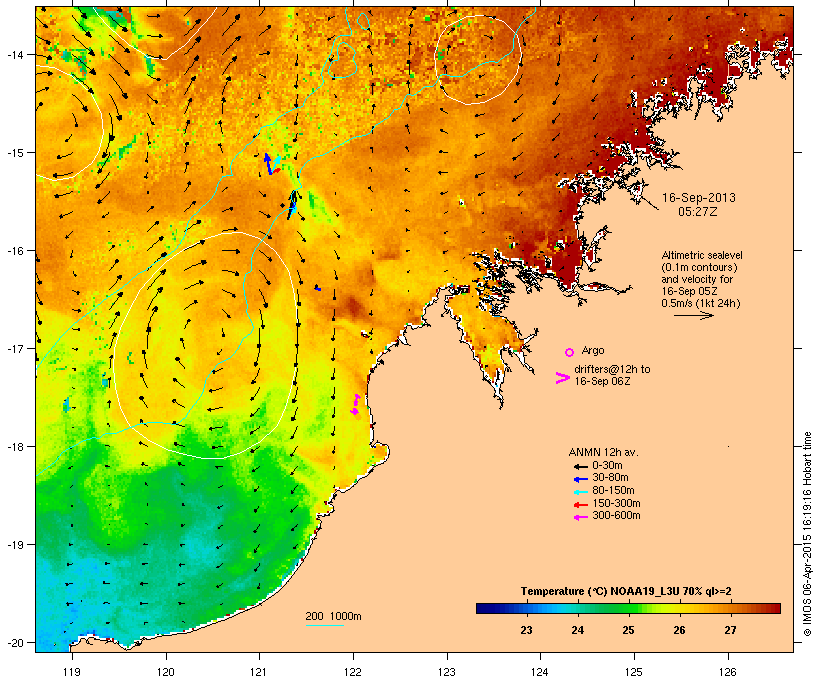This screenshot has width=820, height=680.
Task: Click the dark blue end of temperature colorbar
Action: coord(484,608)
